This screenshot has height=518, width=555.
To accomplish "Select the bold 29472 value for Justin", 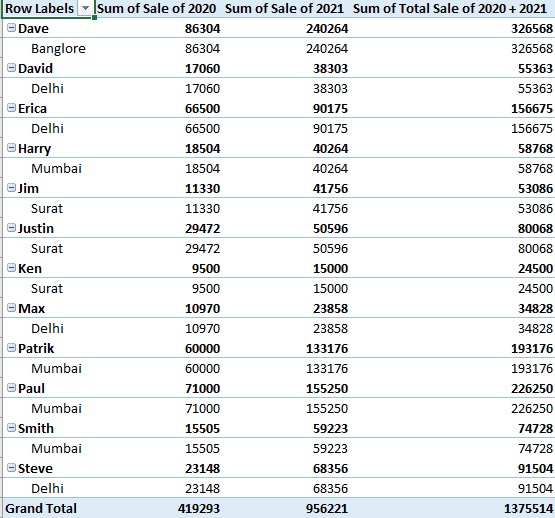I will click(x=202, y=229).
